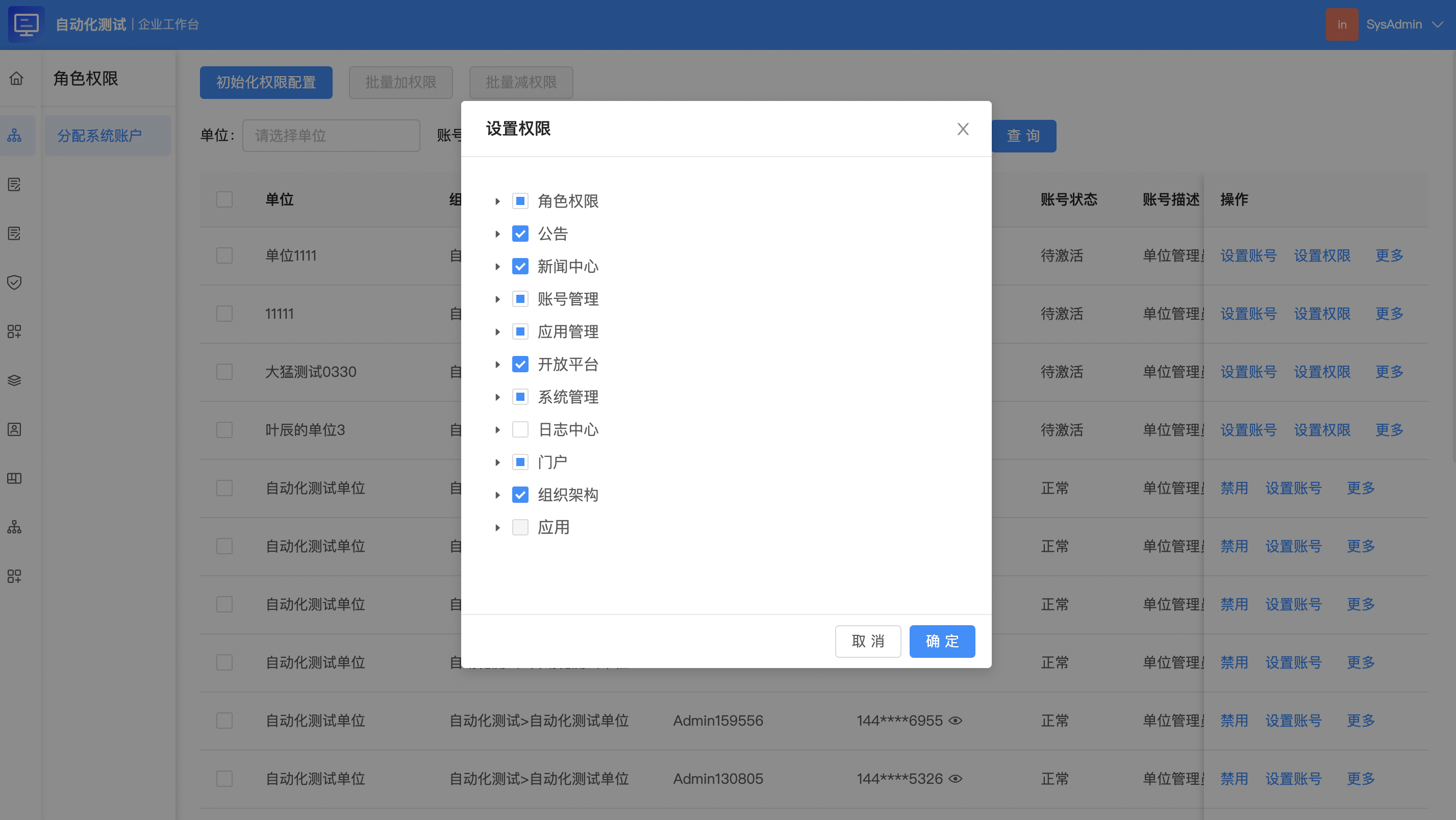Screen dimensions: 1456x820
Task: Select the row checkbox for 单位1111
Action: (224, 255)
